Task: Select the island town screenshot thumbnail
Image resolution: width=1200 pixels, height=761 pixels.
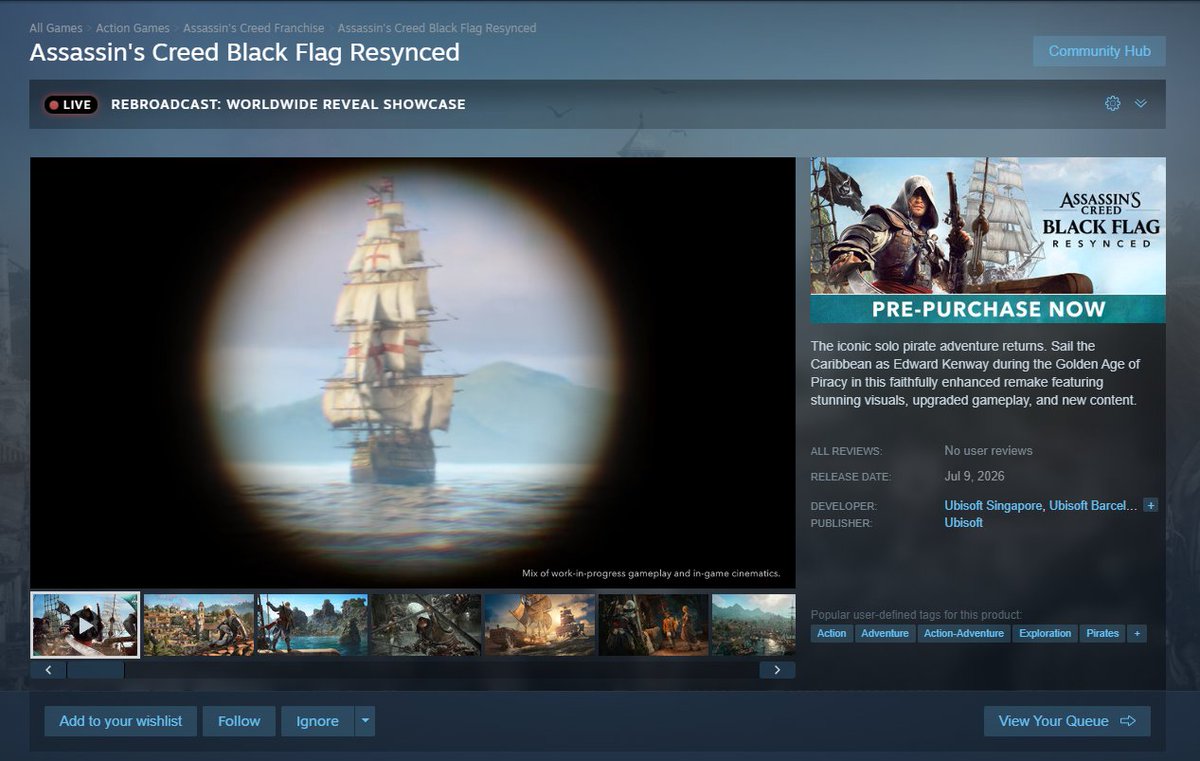Action: 199,625
